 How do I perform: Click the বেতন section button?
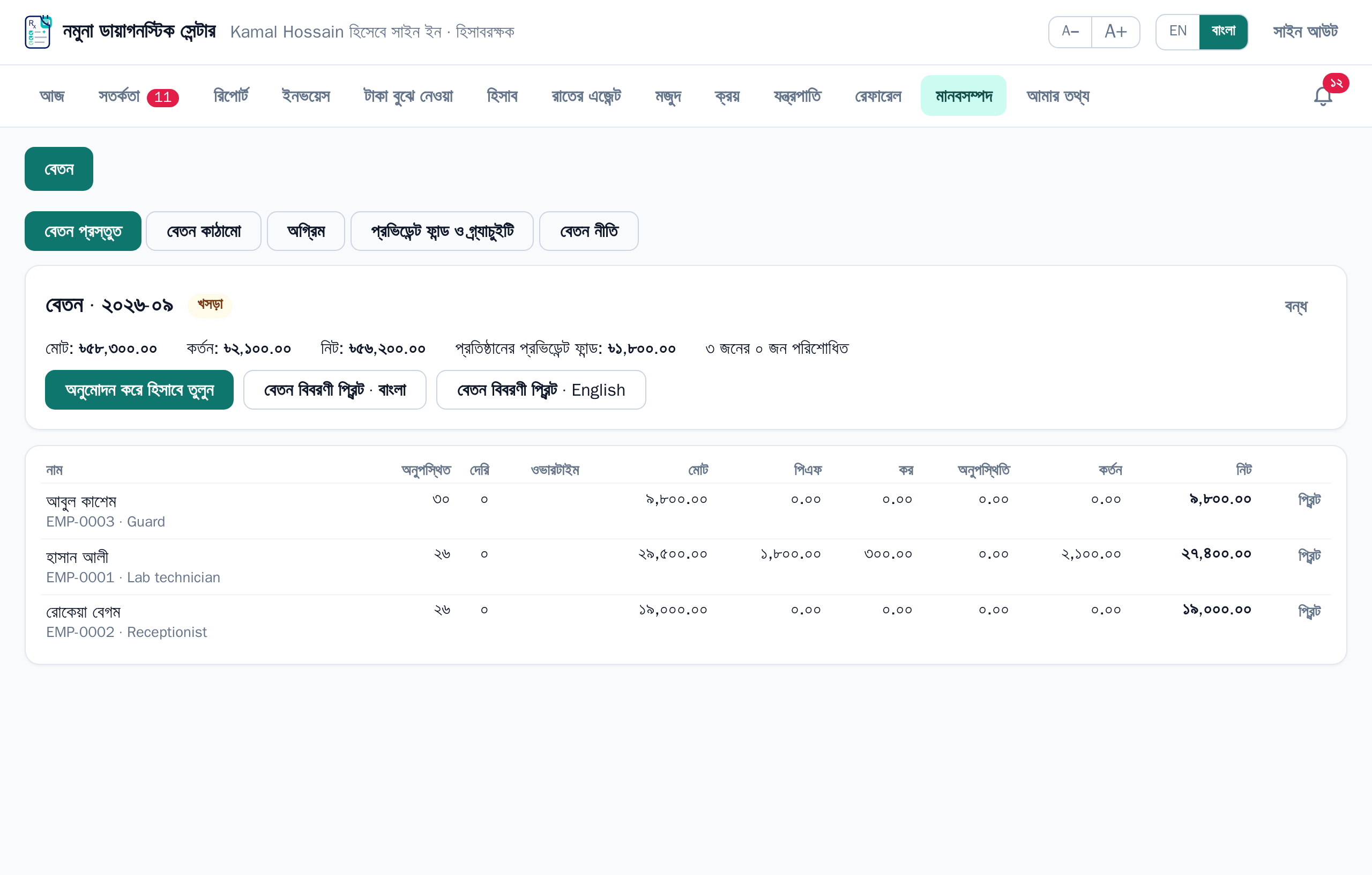point(59,169)
